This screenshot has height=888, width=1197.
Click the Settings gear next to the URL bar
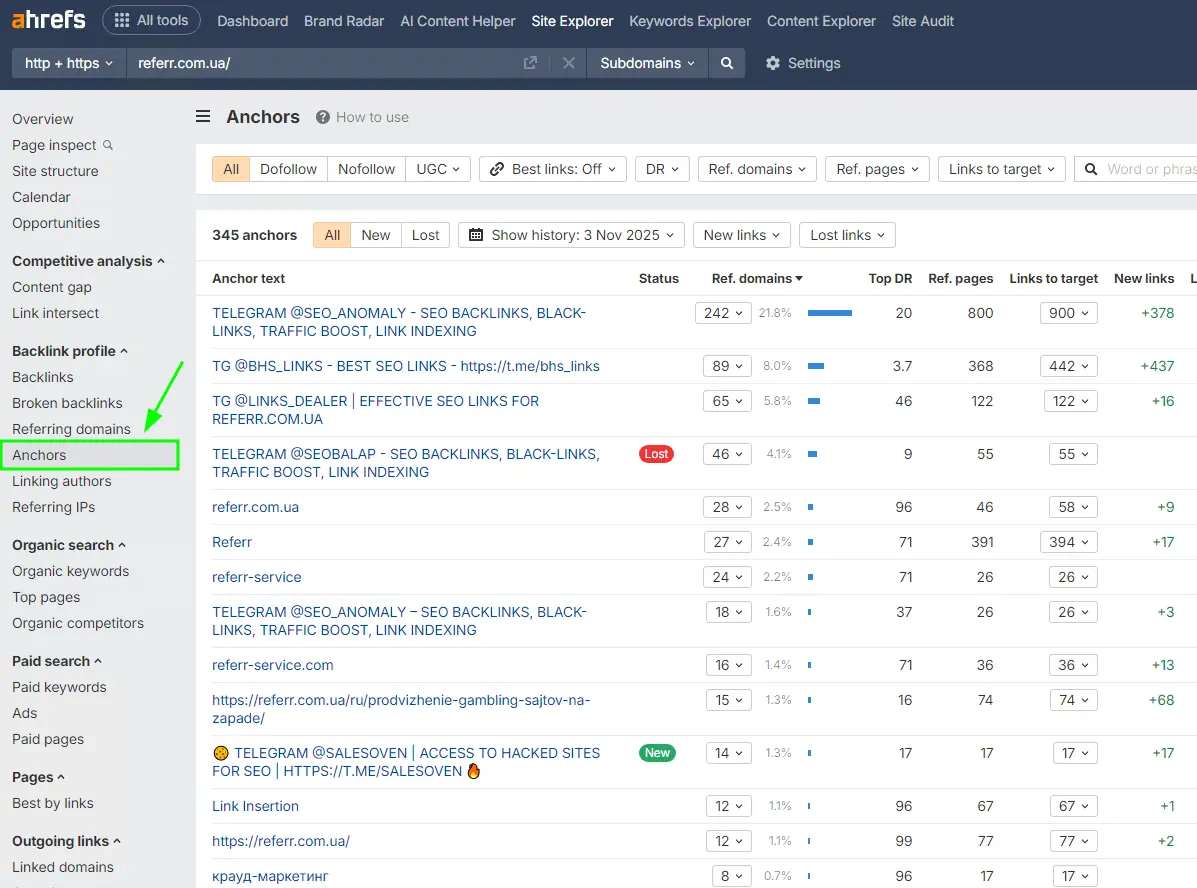(774, 62)
